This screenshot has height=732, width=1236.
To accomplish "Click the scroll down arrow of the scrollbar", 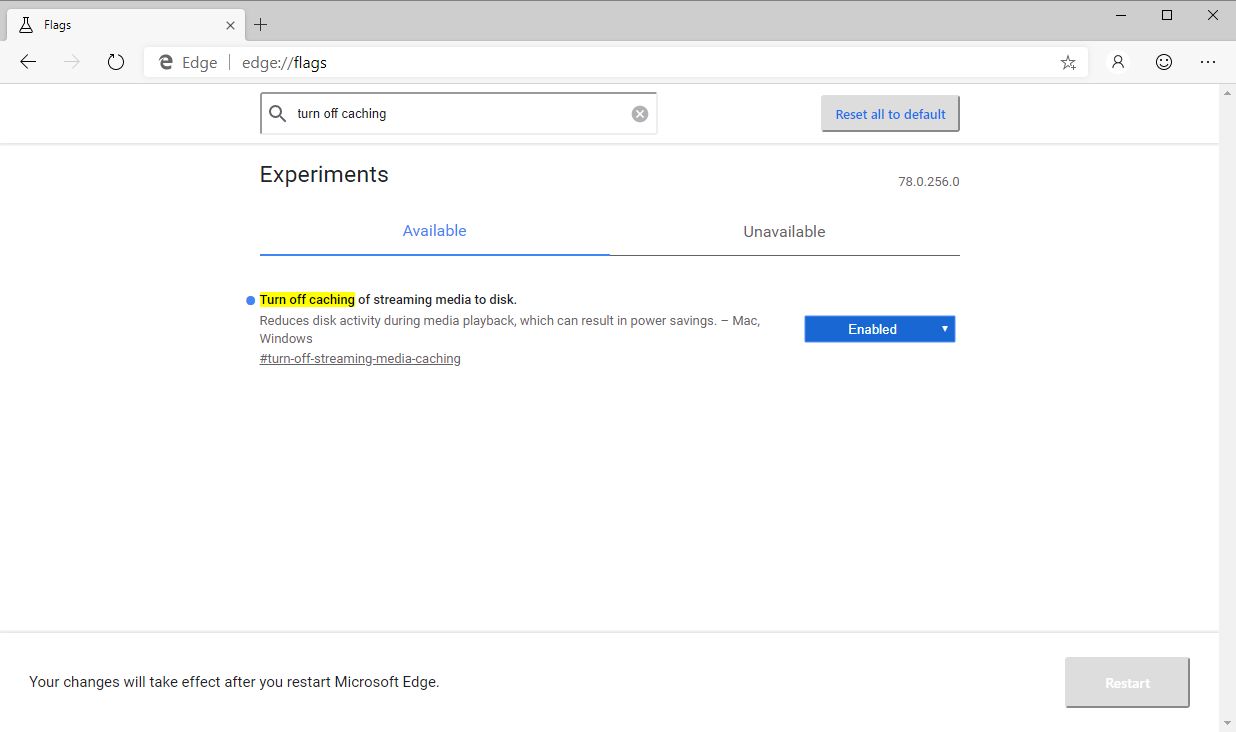I will 1227,723.
